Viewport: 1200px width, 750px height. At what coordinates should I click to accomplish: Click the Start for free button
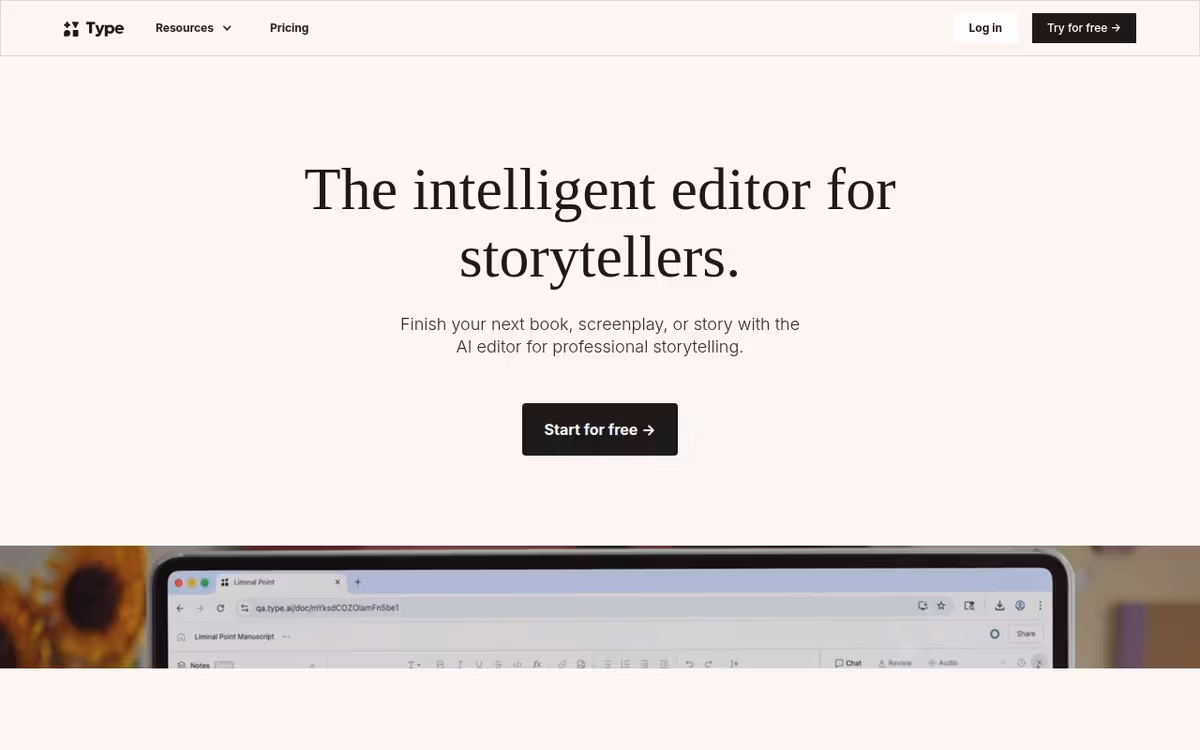pyautogui.click(x=600, y=429)
